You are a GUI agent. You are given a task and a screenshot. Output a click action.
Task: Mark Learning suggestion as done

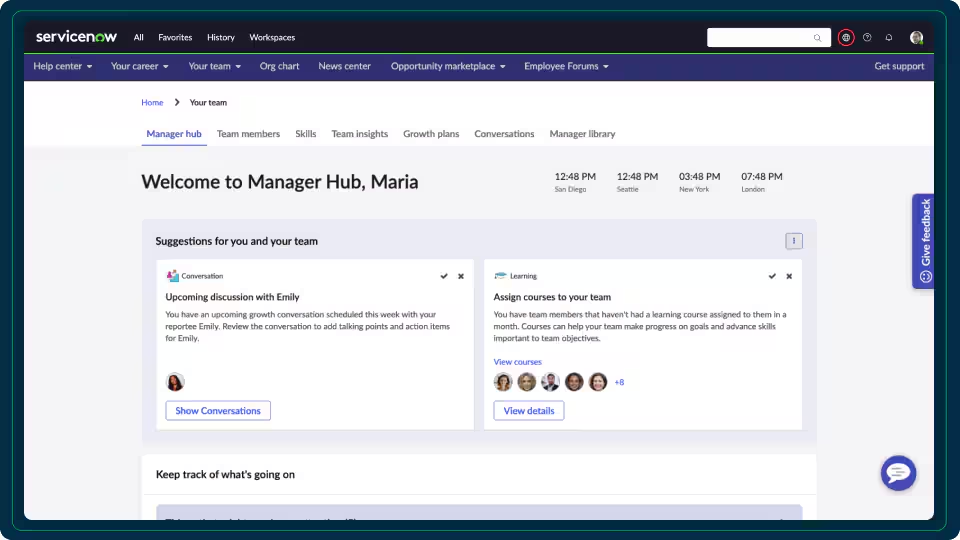pyautogui.click(x=772, y=276)
